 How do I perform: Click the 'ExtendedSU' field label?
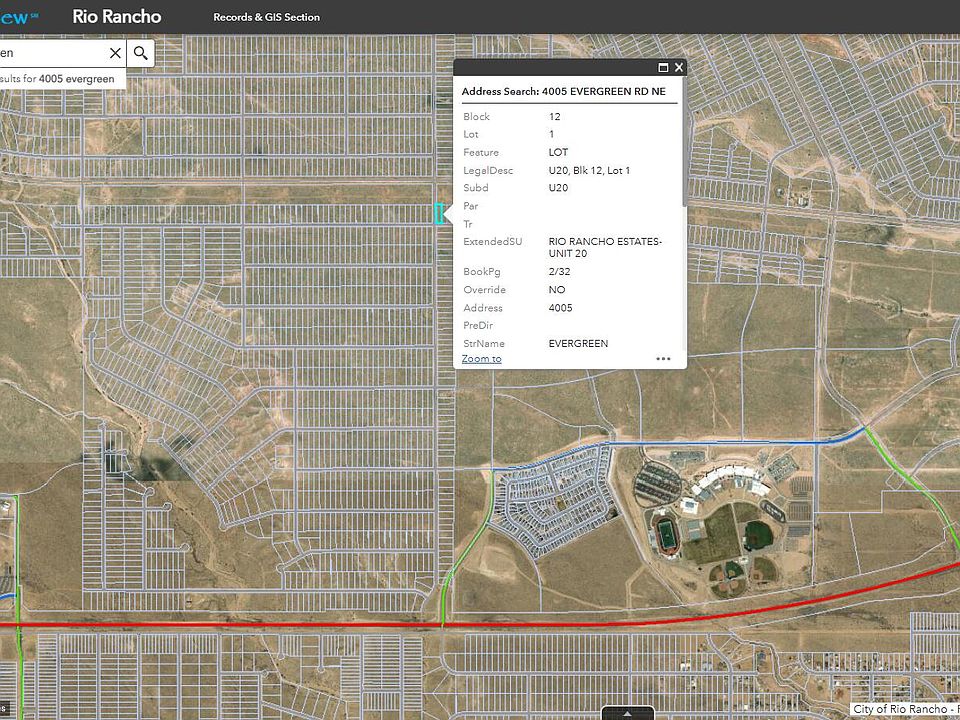tap(493, 242)
